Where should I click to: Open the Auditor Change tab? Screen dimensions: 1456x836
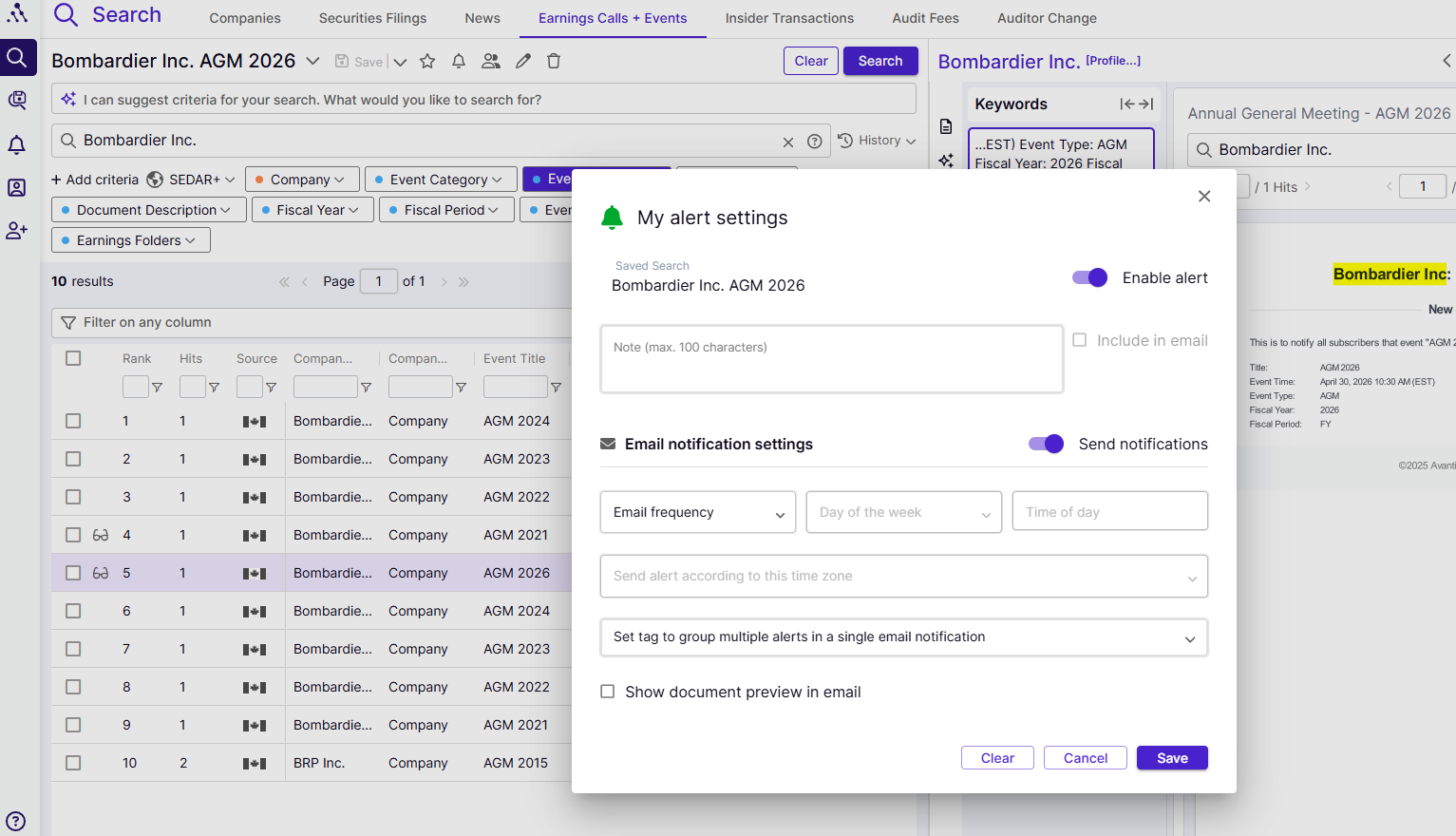(1047, 18)
